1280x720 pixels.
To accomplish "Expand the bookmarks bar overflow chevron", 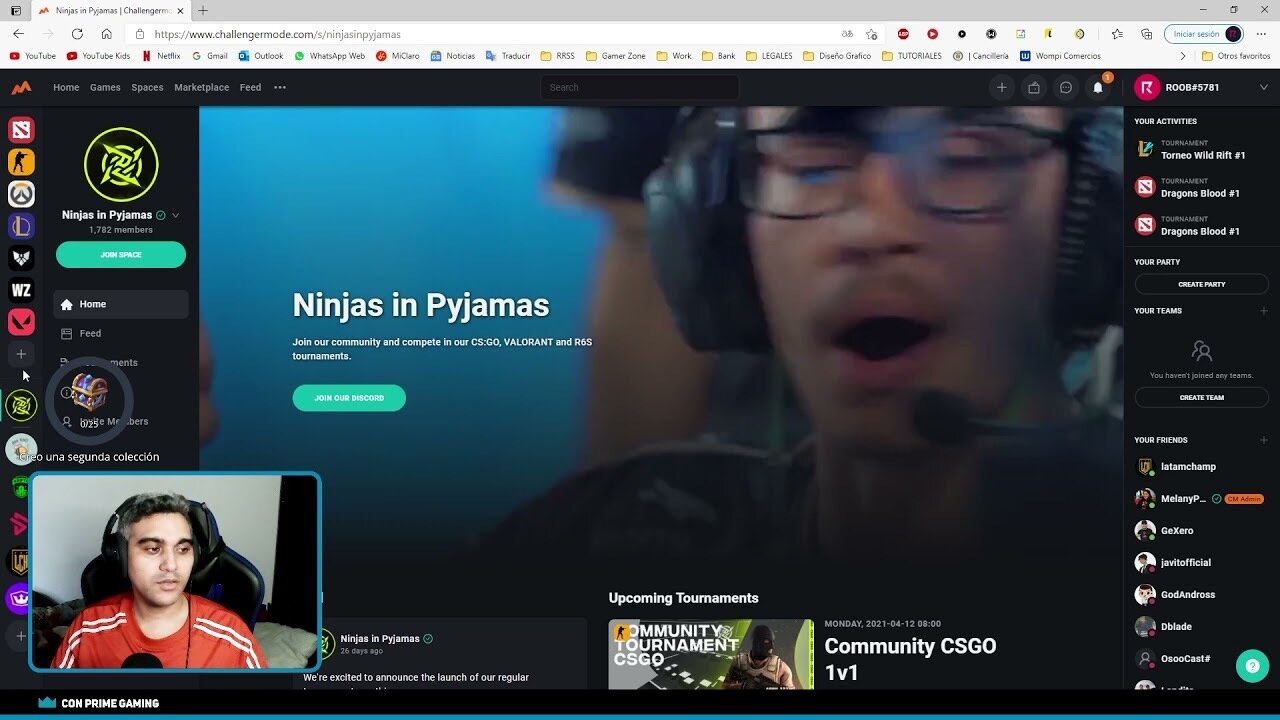I will click(x=1183, y=56).
